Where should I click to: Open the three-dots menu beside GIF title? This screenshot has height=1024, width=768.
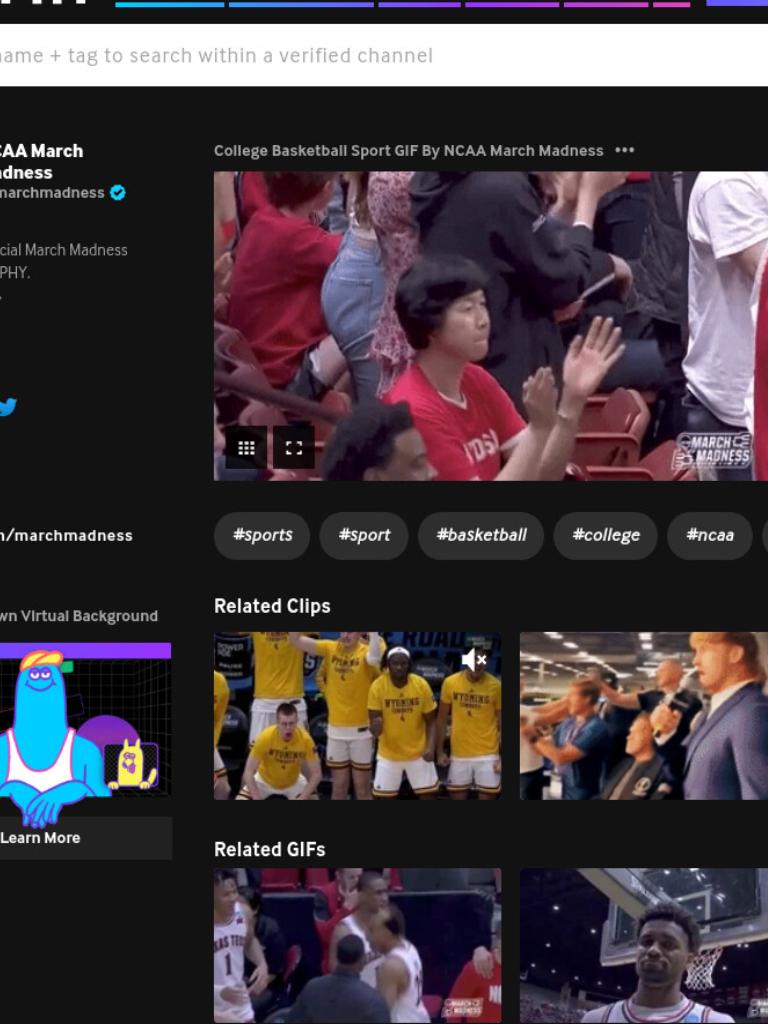(x=624, y=150)
